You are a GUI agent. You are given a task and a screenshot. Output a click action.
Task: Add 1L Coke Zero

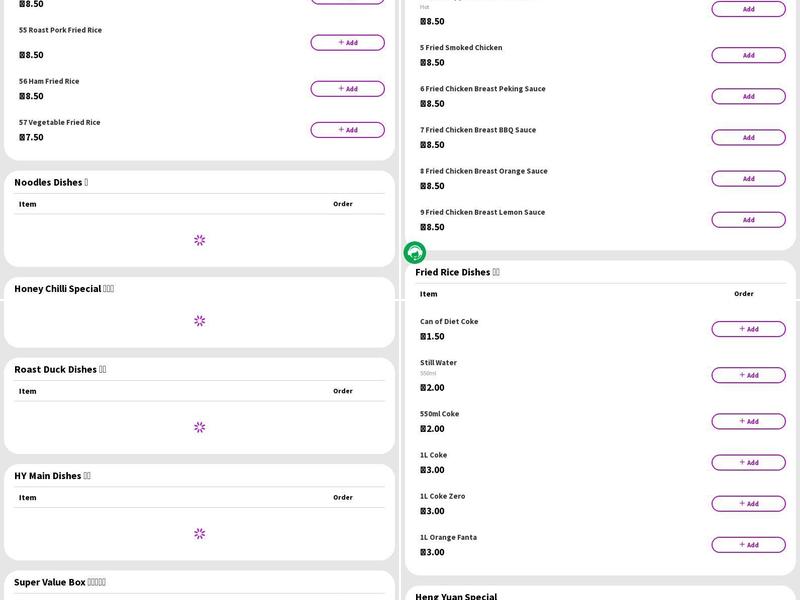point(748,503)
